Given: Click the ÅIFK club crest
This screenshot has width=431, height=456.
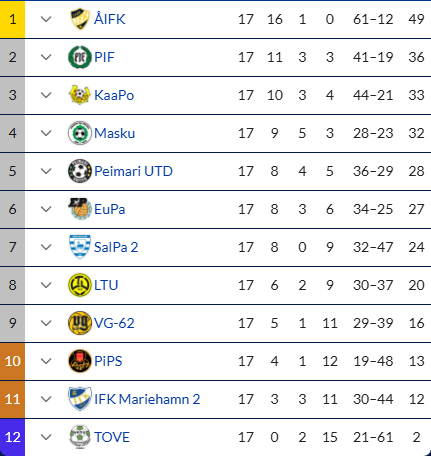Looking at the screenshot, I should (x=80, y=19).
